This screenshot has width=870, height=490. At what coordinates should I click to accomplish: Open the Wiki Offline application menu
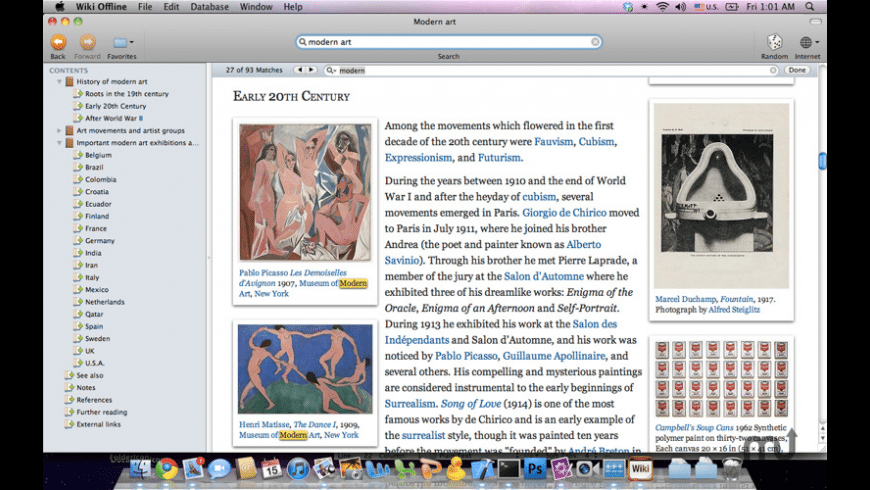coord(101,7)
